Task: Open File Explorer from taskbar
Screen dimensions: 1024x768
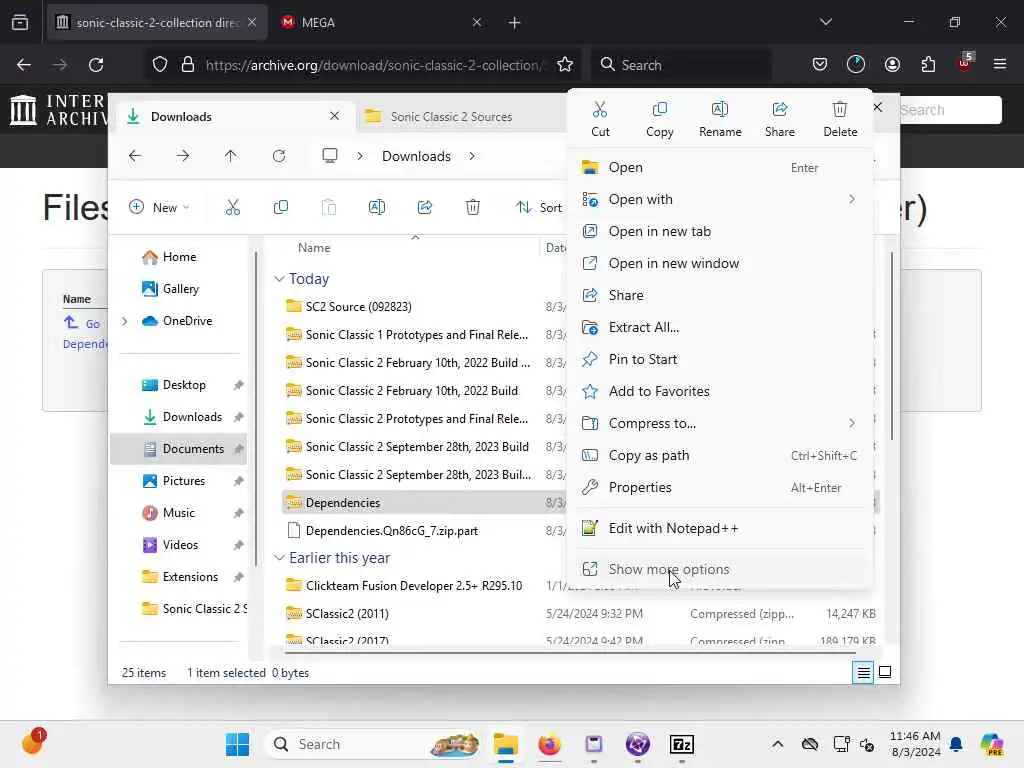Action: [x=505, y=744]
